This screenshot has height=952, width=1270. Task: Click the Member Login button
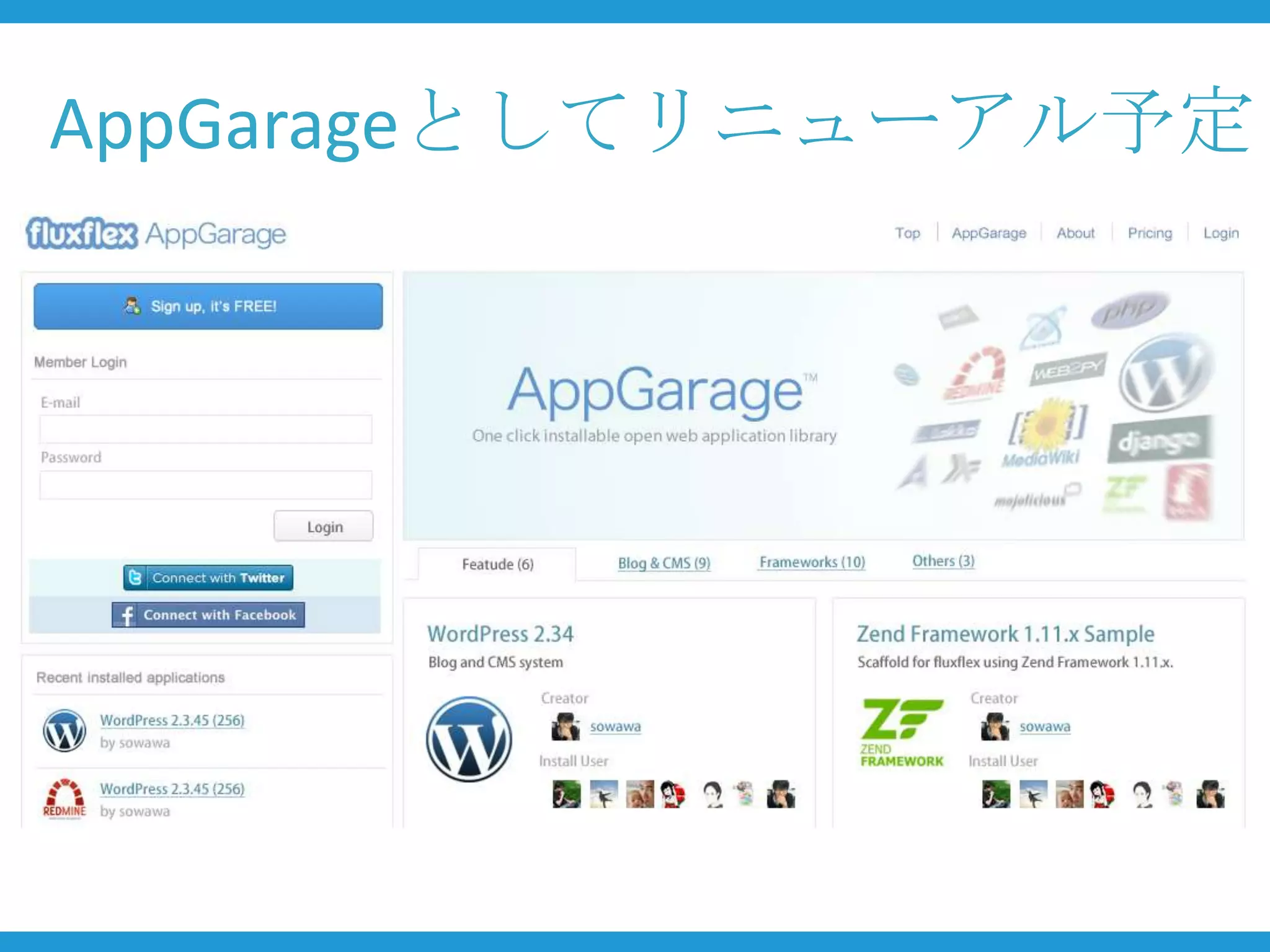[x=324, y=526]
